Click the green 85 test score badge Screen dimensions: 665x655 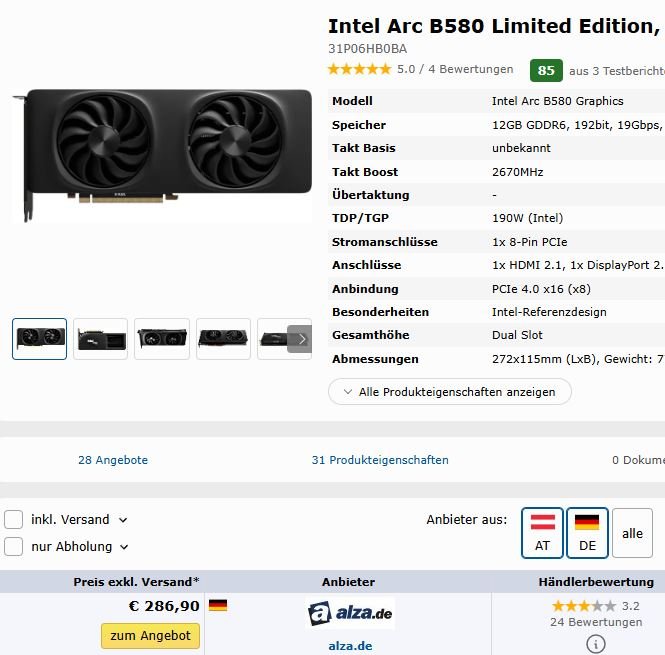click(x=546, y=70)
